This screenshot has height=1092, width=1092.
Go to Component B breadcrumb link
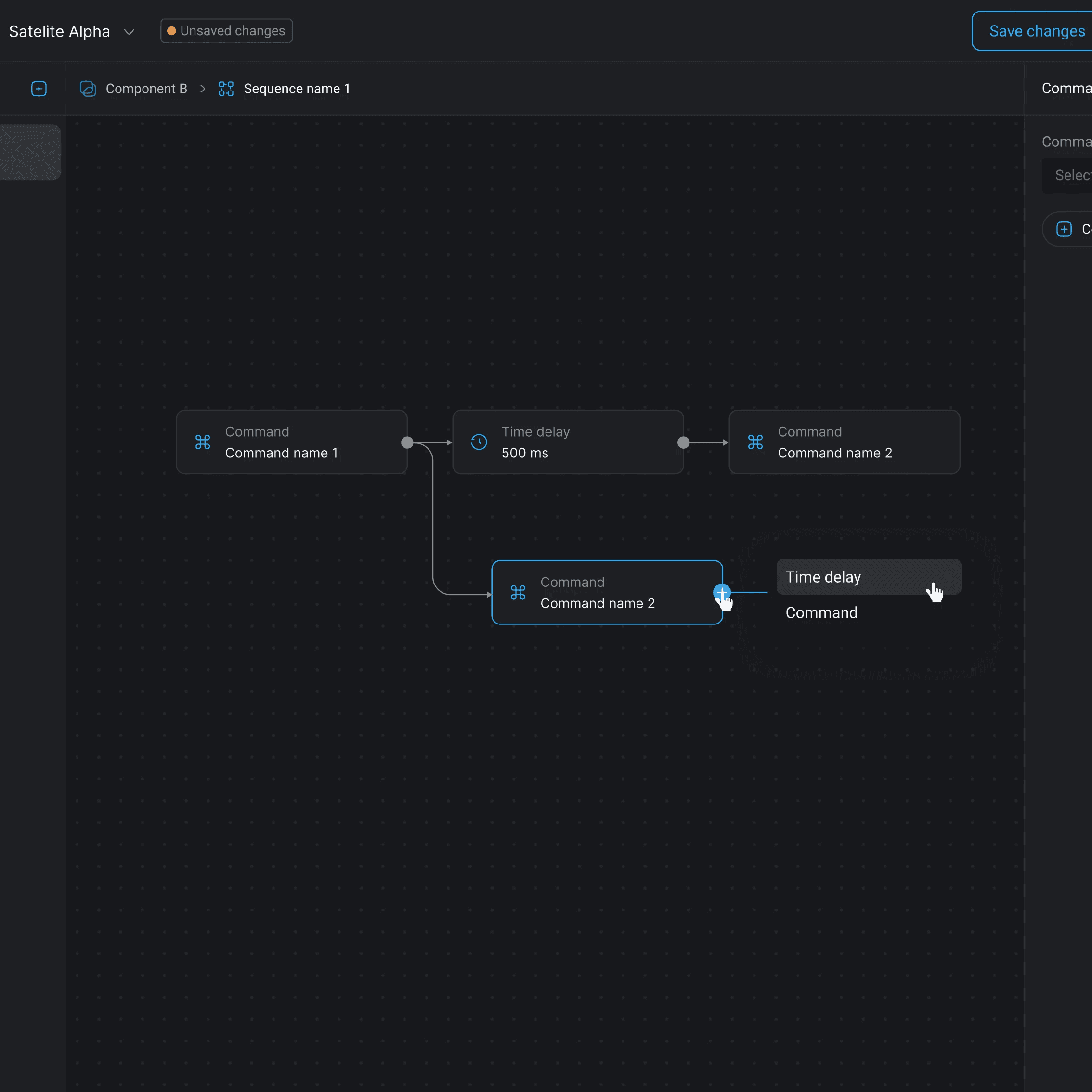click(146, 89)
